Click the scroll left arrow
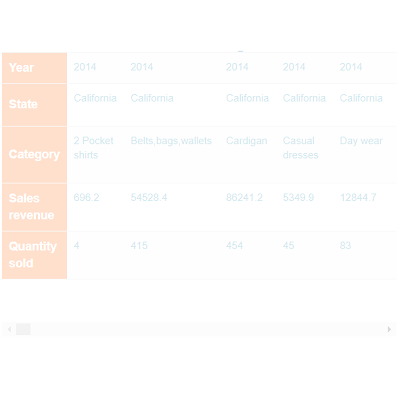The image size is (400, 400). click(x=9, y=329)
